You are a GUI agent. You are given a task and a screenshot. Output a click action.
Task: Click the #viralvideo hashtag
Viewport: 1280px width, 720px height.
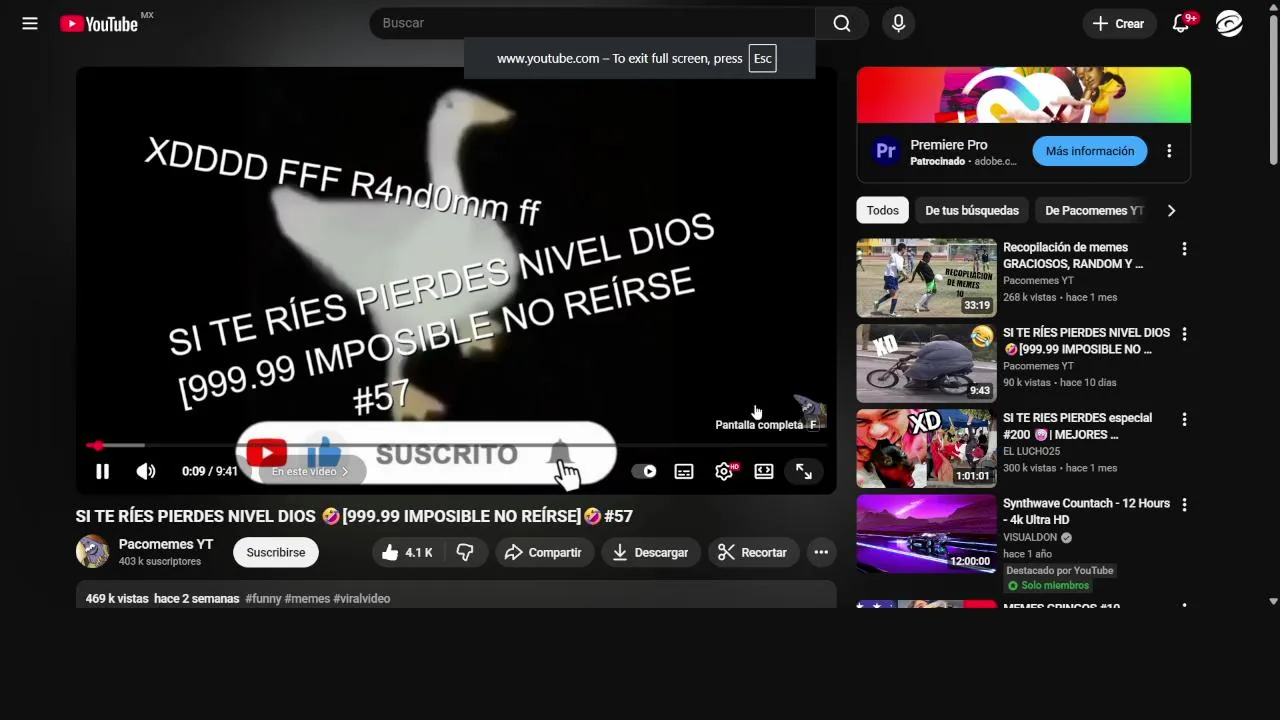coord(362,599)
